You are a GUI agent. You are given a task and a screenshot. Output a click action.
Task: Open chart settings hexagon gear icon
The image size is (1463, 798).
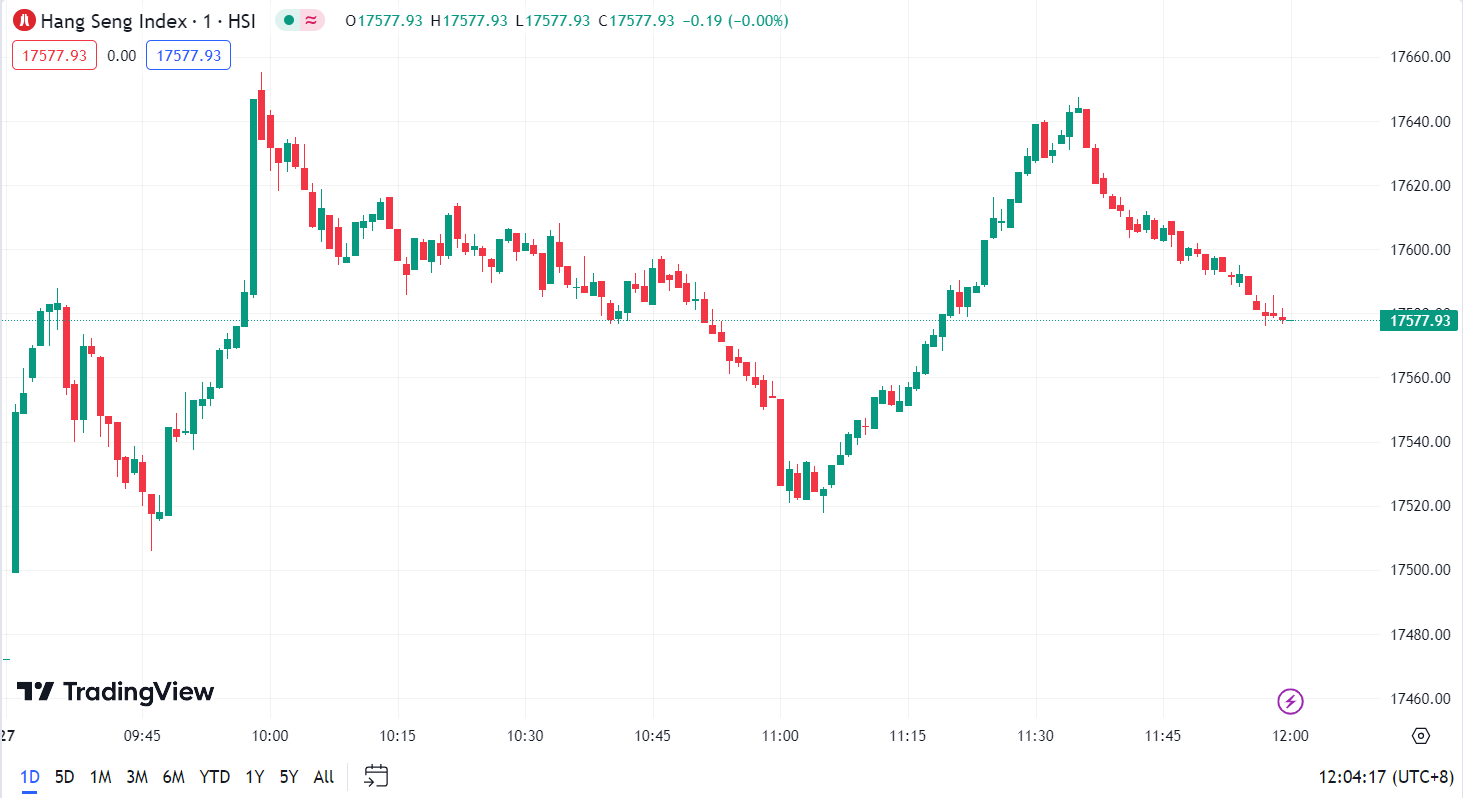click(x=1421, y=736)
